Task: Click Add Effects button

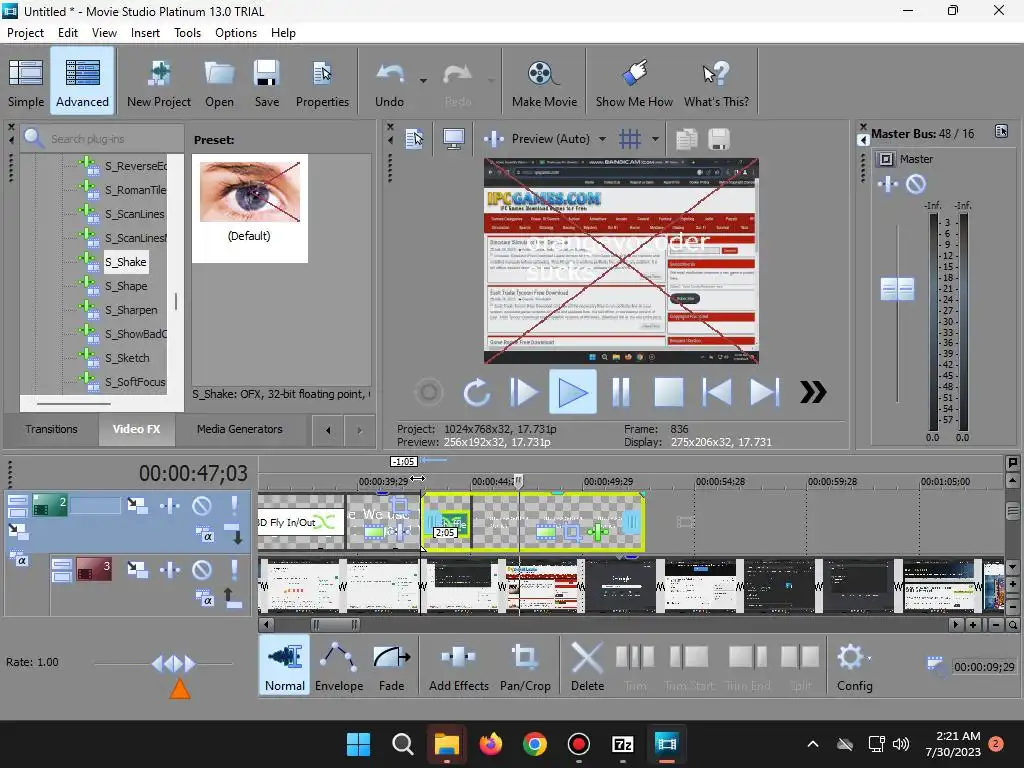Action: tap(458, 665)
